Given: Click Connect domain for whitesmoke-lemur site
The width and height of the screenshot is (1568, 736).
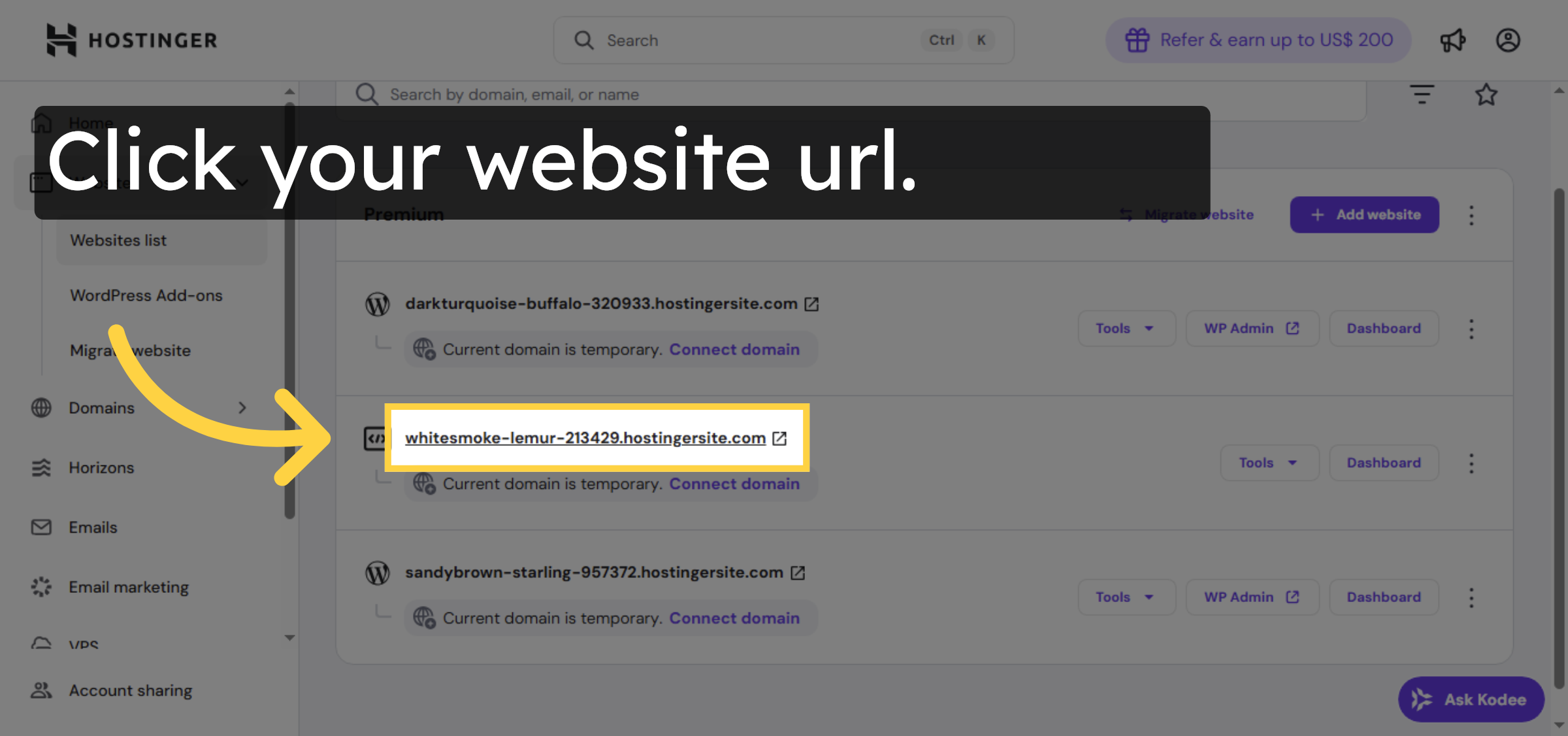Looking at the screenshot, I should [x=734, y=484].
